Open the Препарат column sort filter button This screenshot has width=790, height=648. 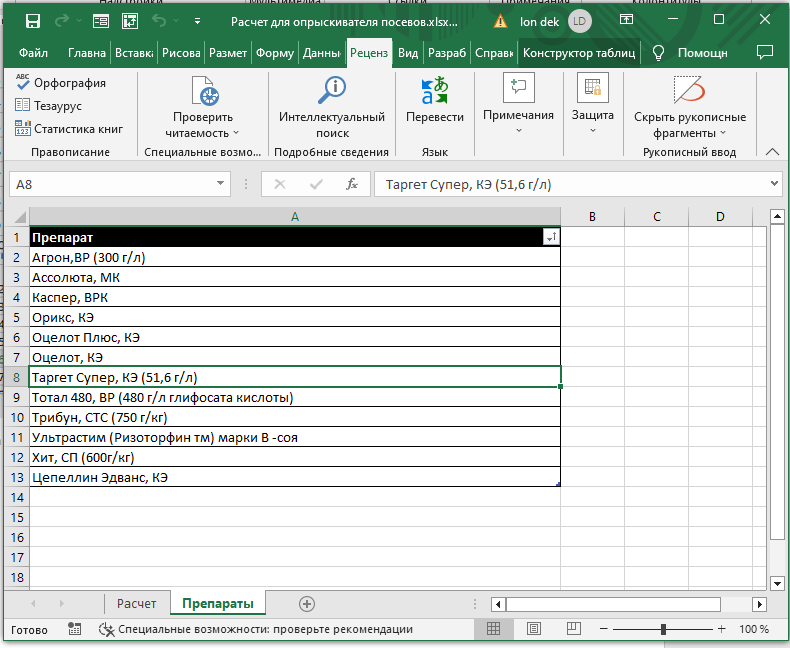point(552,237)
